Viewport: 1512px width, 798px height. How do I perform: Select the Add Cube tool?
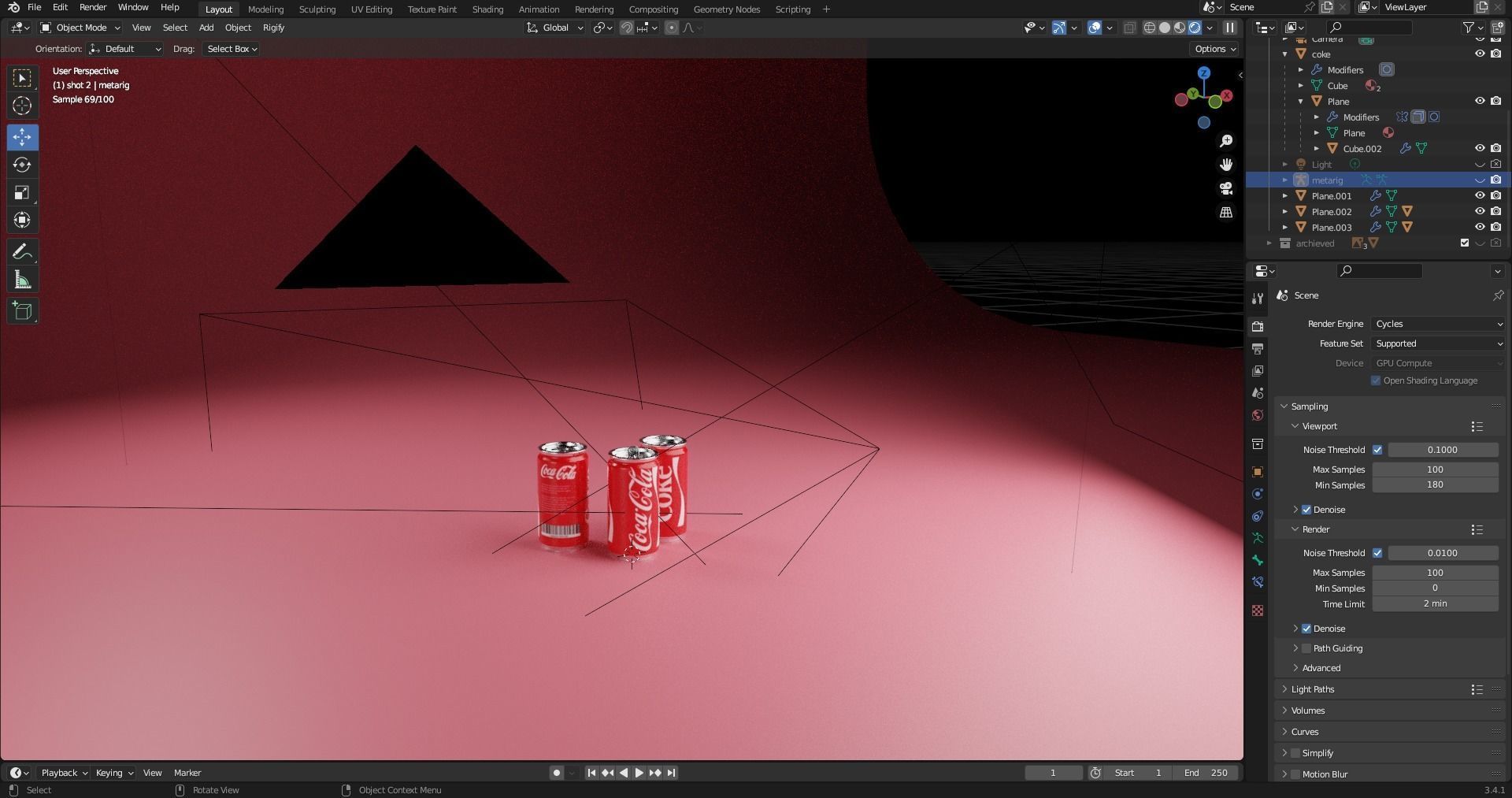pyautogui.click(x=22, y=311)
